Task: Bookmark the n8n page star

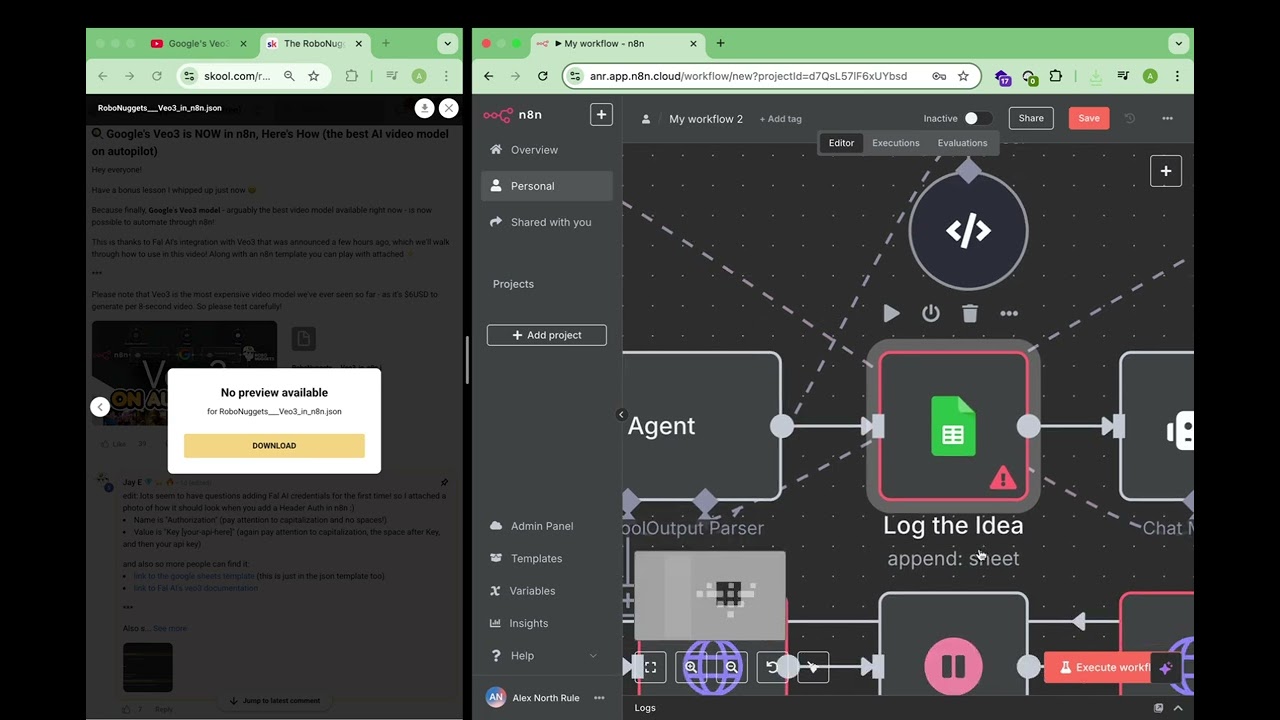Action: click(963, 76)
